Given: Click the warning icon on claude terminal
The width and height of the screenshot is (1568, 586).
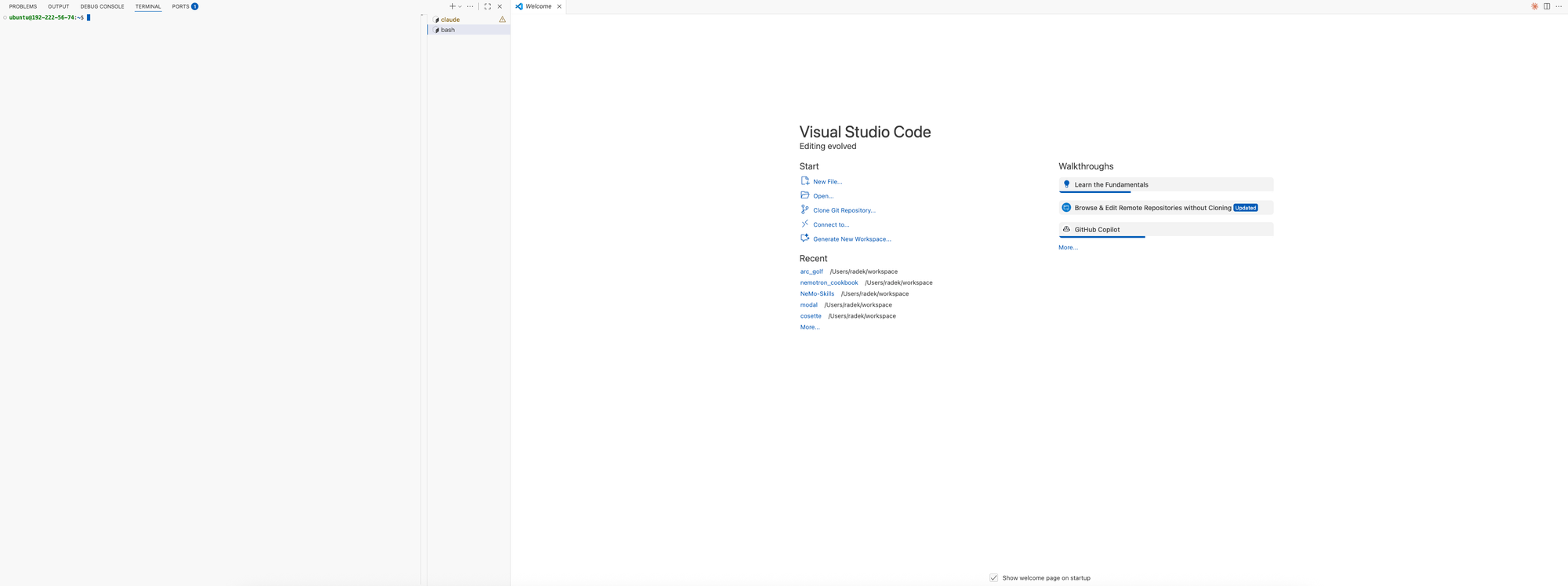Looking at the screenshot, I should point(503,20).
